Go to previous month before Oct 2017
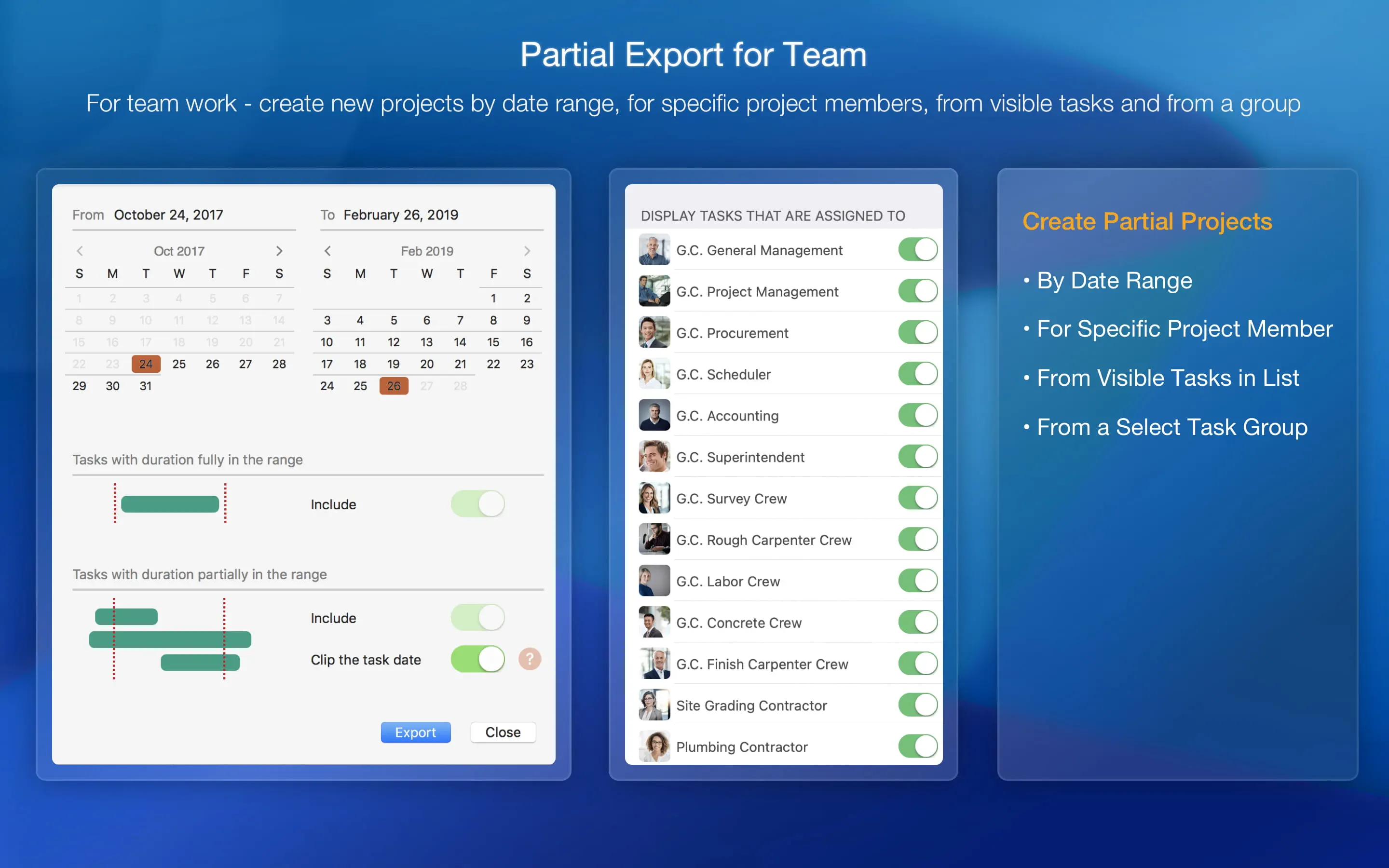Viewport: 1389px width, 868px height. click(x=80, y=251)
